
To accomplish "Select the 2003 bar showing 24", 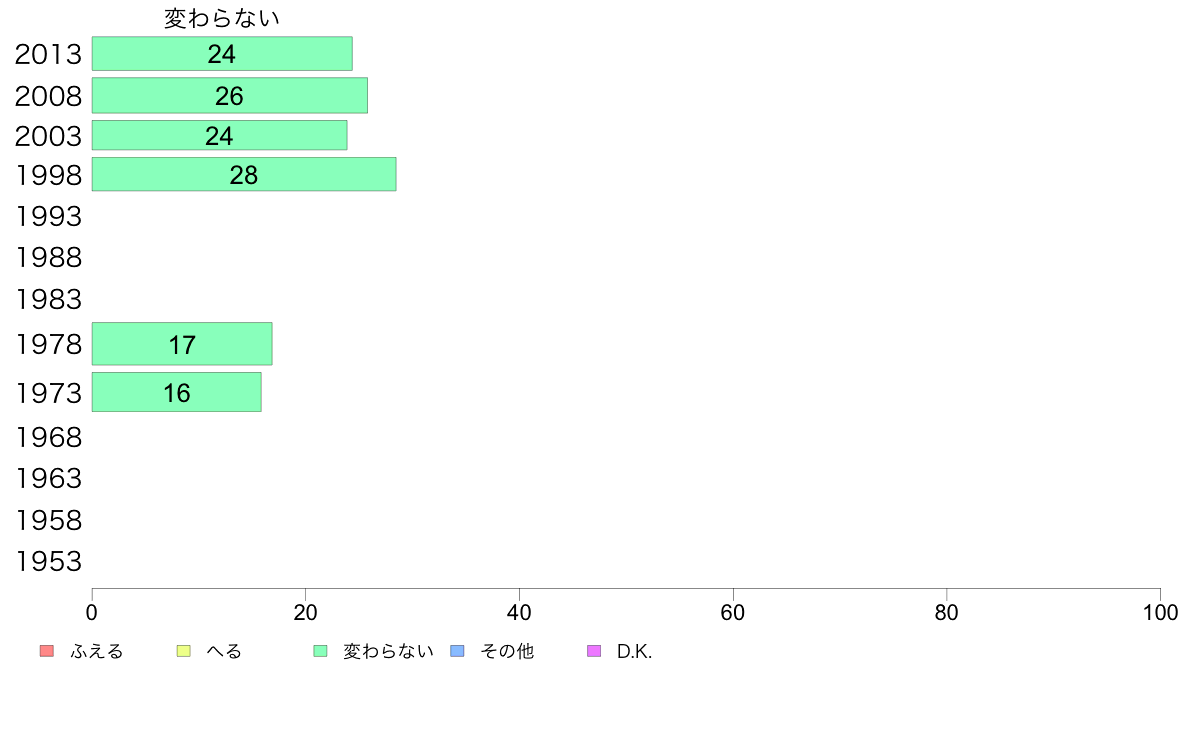I will (219, 135).
